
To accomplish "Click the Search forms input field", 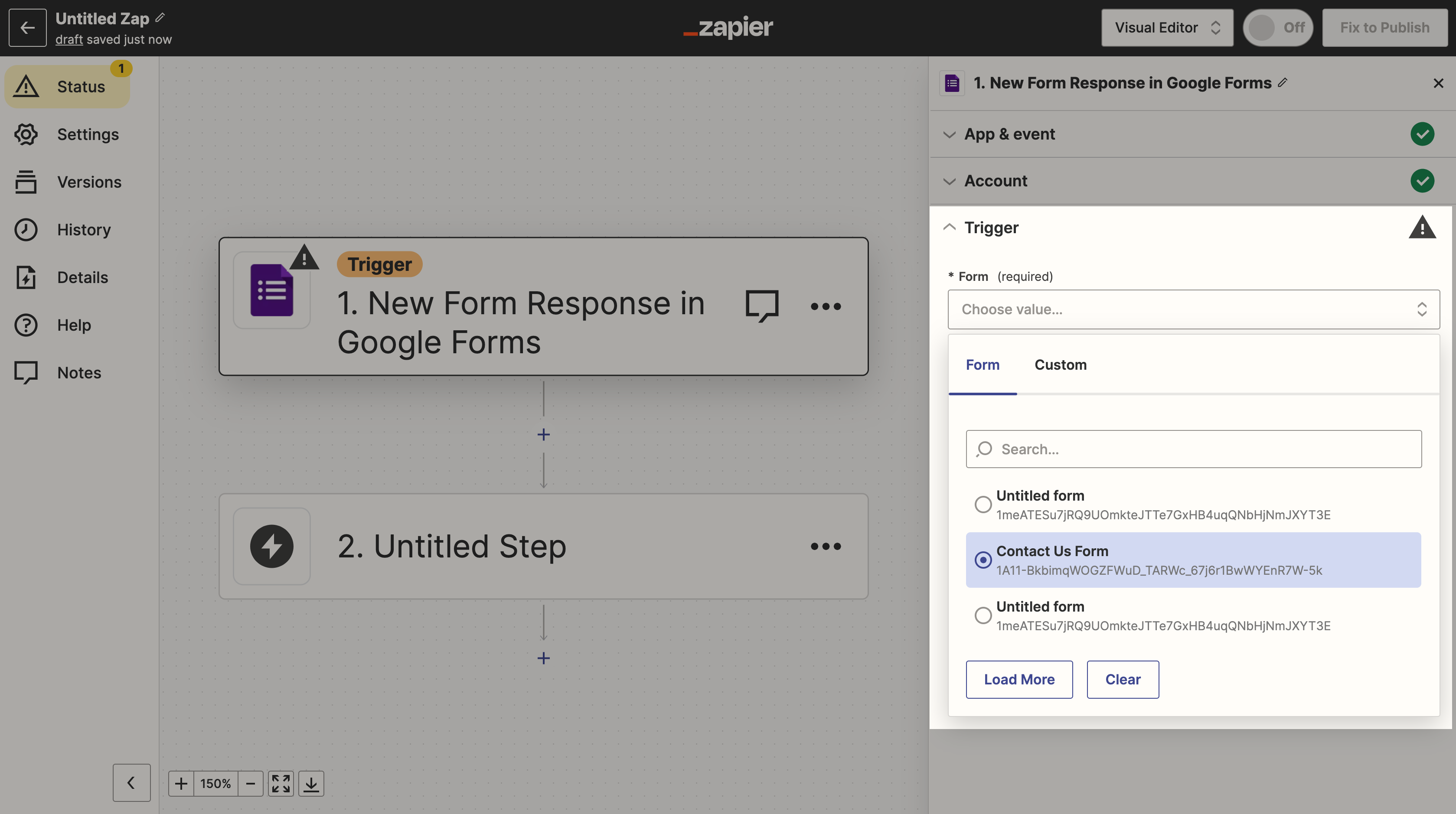I will pyautogui.click(x=1193, y=449).
